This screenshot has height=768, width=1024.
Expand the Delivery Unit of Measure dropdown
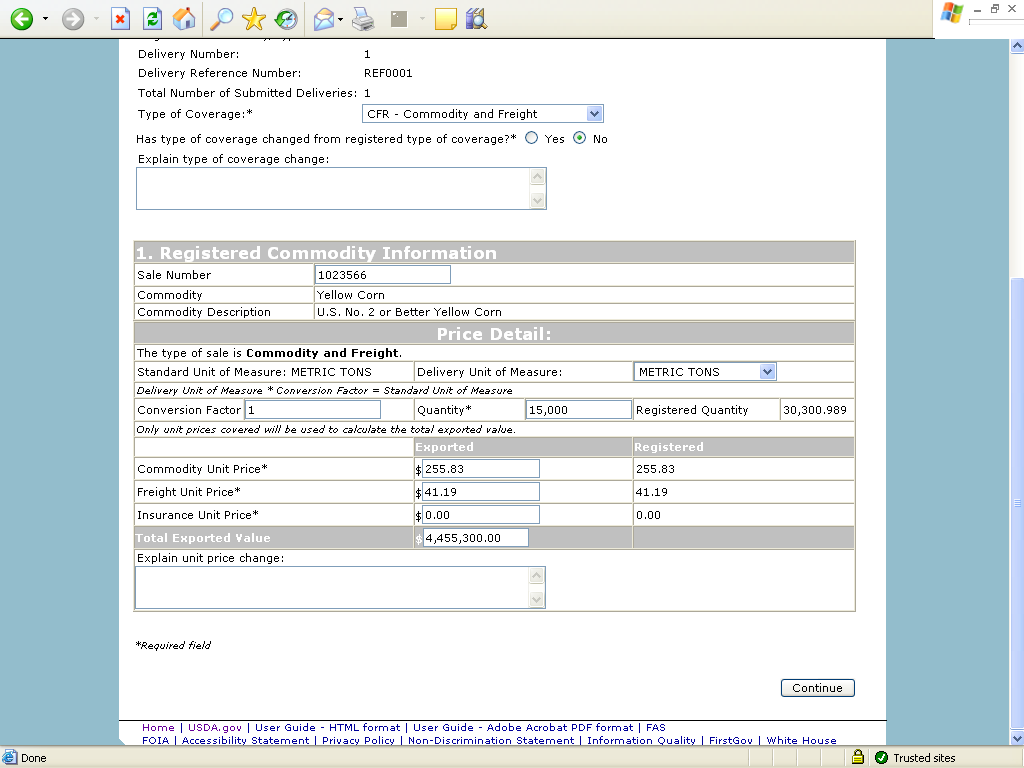tap(767, 372)
